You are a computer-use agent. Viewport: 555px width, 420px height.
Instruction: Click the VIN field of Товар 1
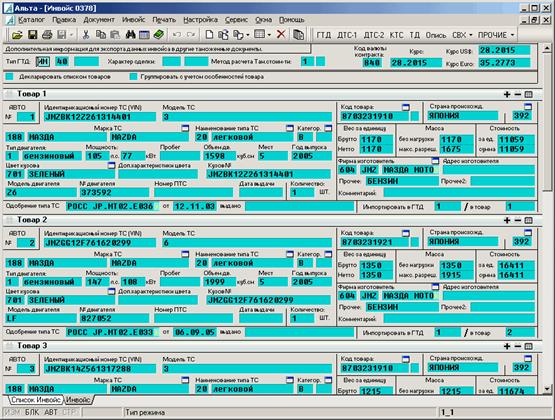tap(100, 117)
